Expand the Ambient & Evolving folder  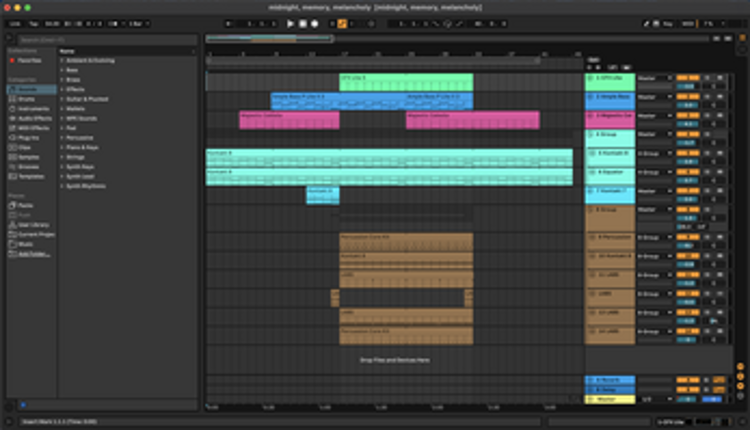tap(90, 60)
